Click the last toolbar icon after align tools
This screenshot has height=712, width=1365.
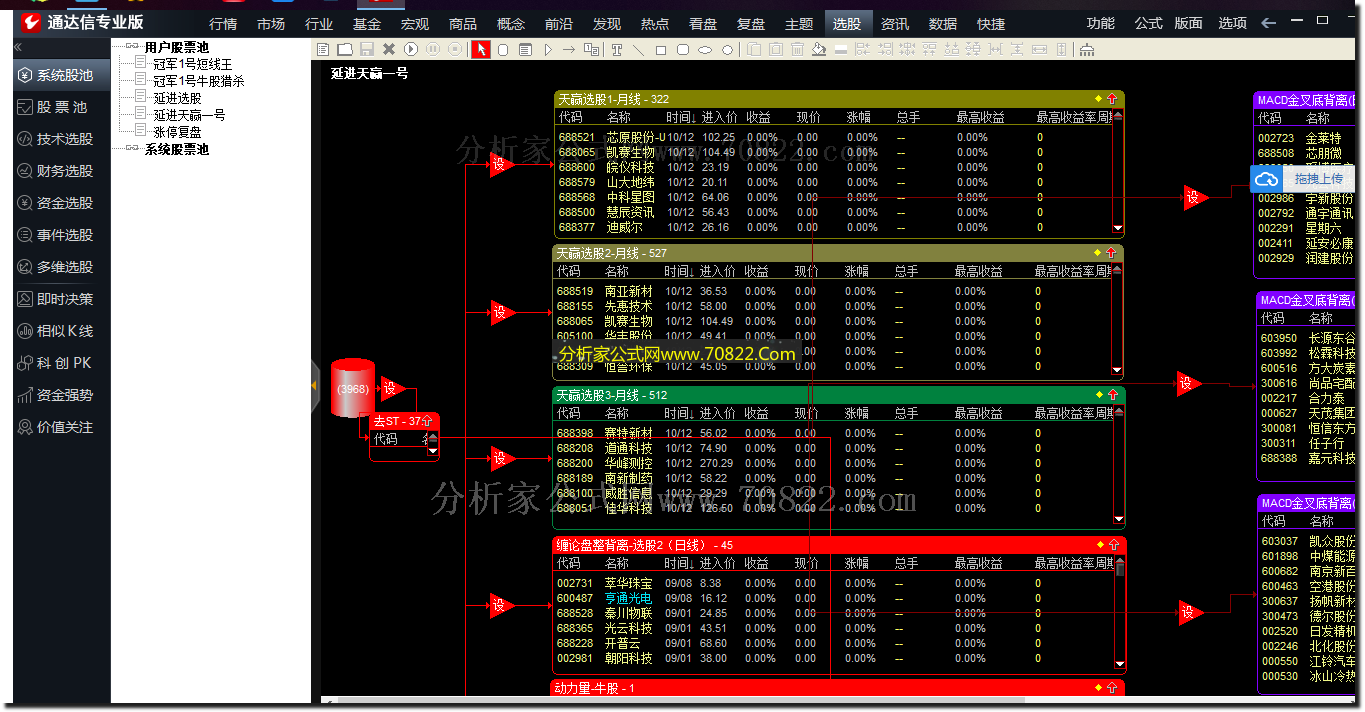pyautogui.click(x=1087, y=49)
